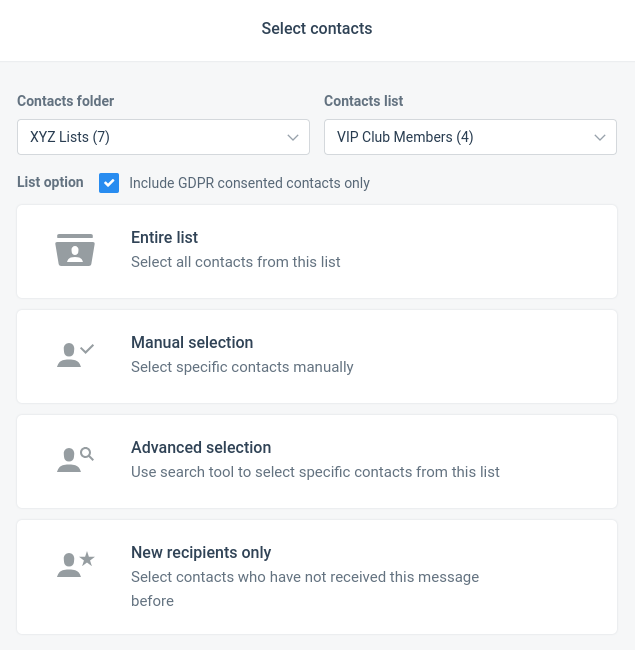The height and width of the screenshot is (650, 635).
Task: Click the Manual selection person-check icon
Action: [75, 355]
